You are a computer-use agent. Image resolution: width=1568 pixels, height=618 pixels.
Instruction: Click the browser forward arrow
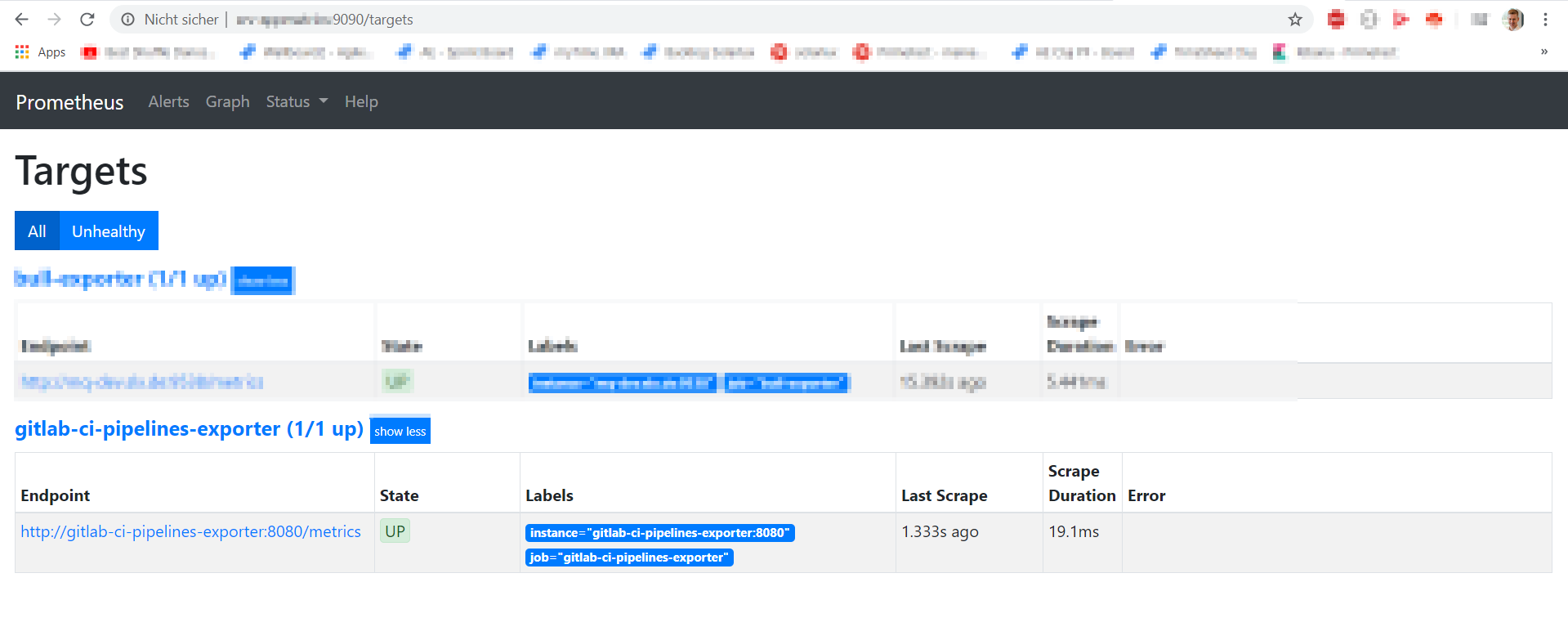[x=54, y=19]
